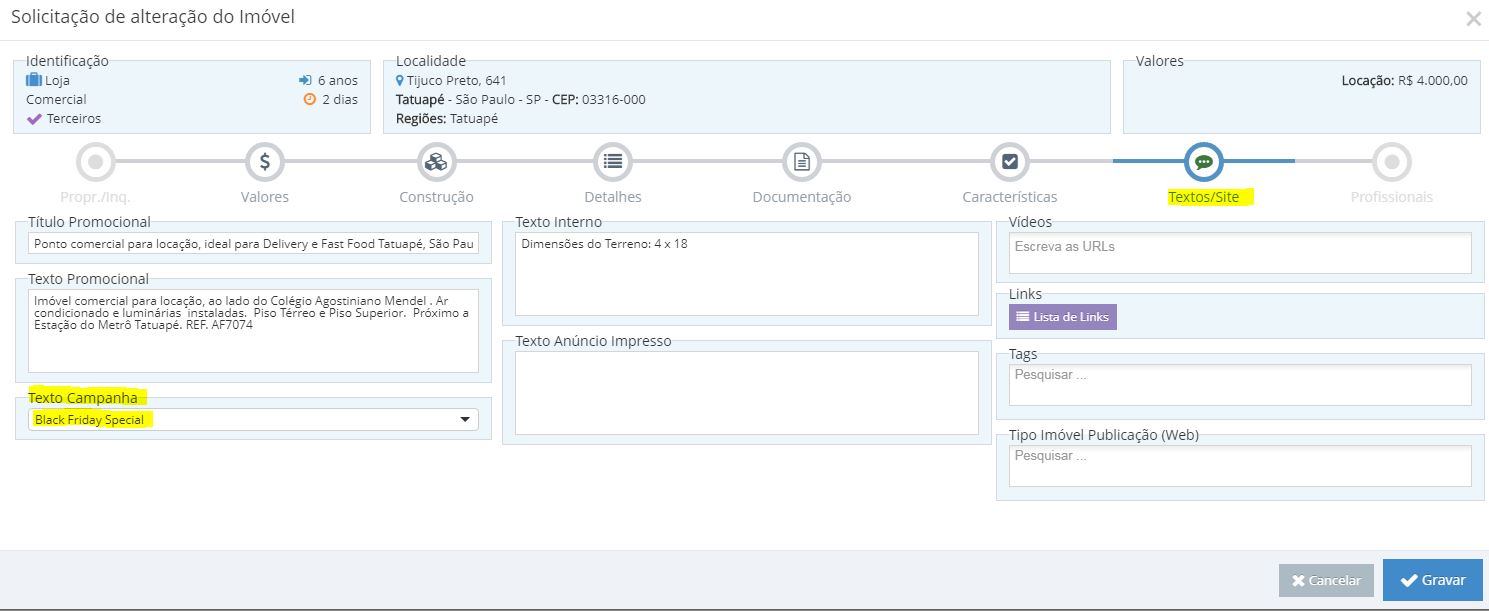Open the Lista de Links button
The height and width of the screenshot is (611, 1489).
coord(1062,317)
